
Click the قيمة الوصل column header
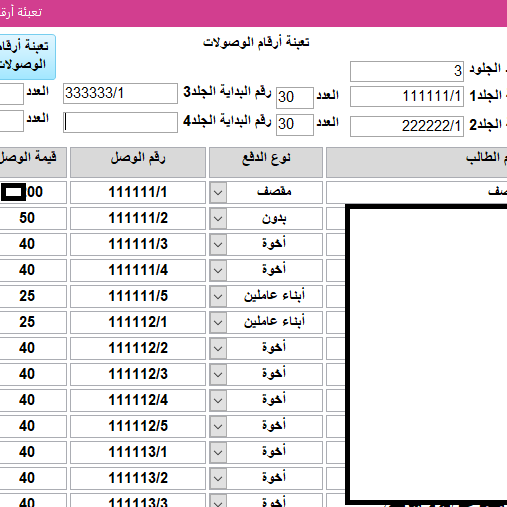coord(33,162)
